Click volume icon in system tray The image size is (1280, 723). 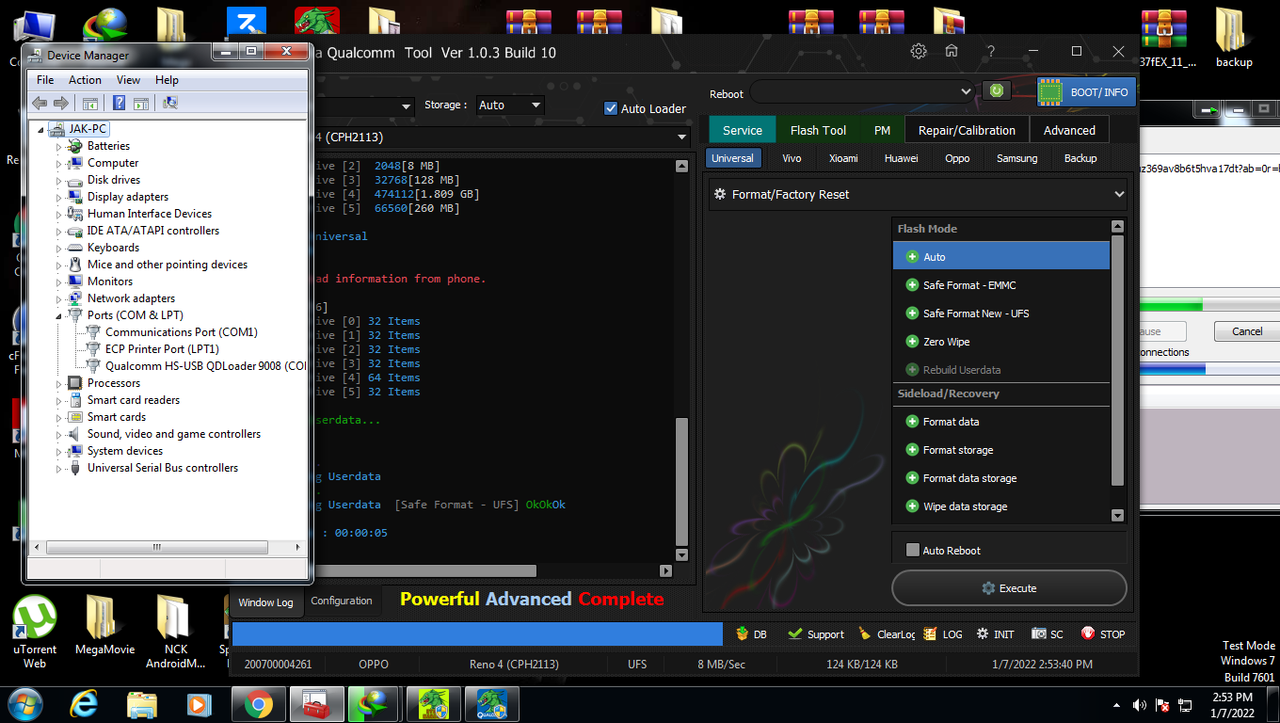1141,704
